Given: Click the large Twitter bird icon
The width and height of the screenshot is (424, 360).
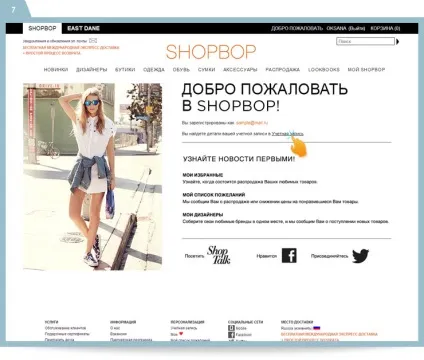Looking at the screenshot, I should (x=360, y=256).
